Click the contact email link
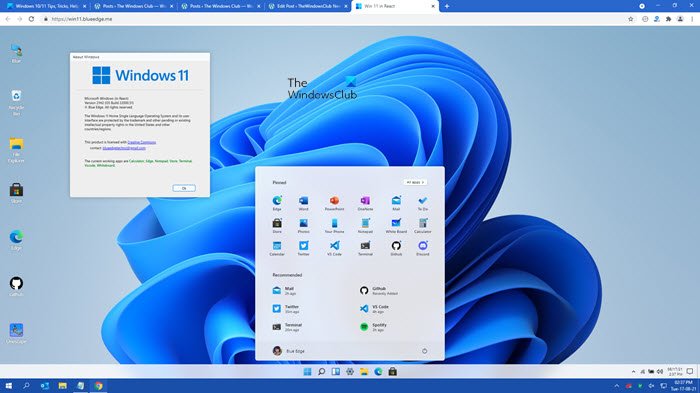The image size is (700, 393). [124, 148]
